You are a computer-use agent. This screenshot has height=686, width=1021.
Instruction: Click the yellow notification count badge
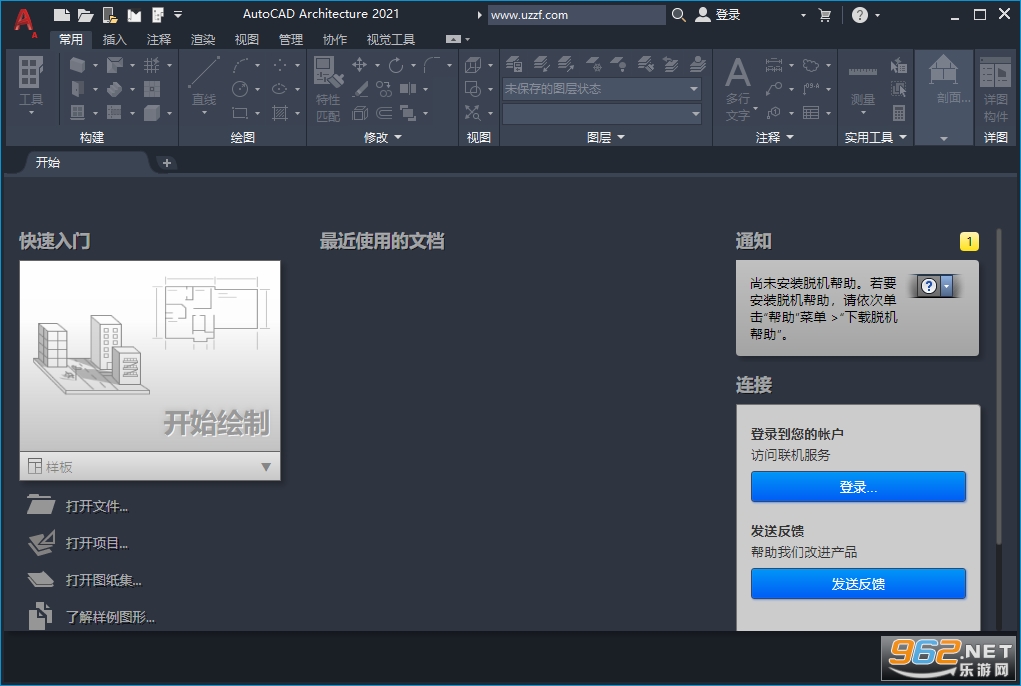[970, 241]
